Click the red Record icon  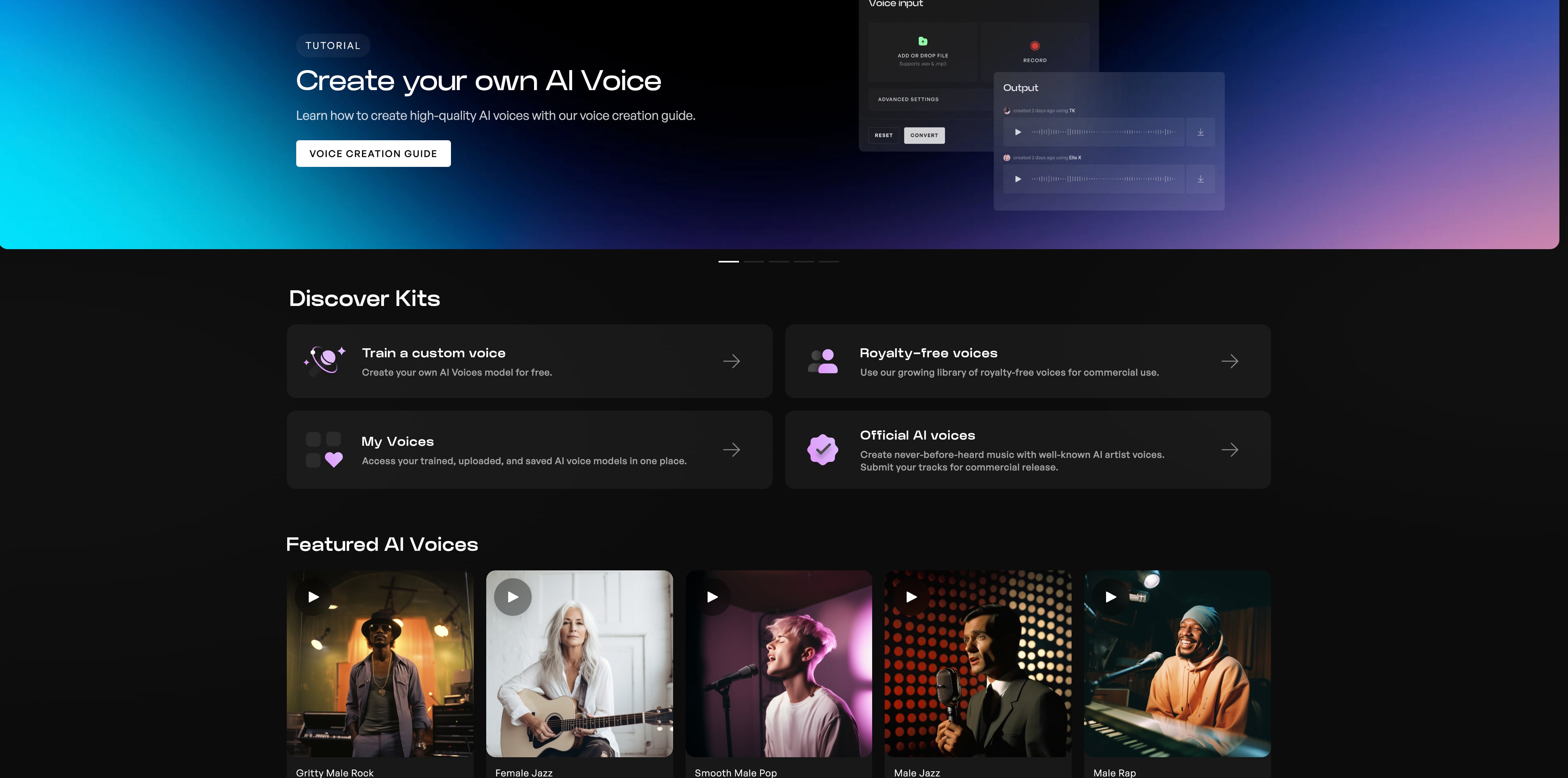point(1034,46)
